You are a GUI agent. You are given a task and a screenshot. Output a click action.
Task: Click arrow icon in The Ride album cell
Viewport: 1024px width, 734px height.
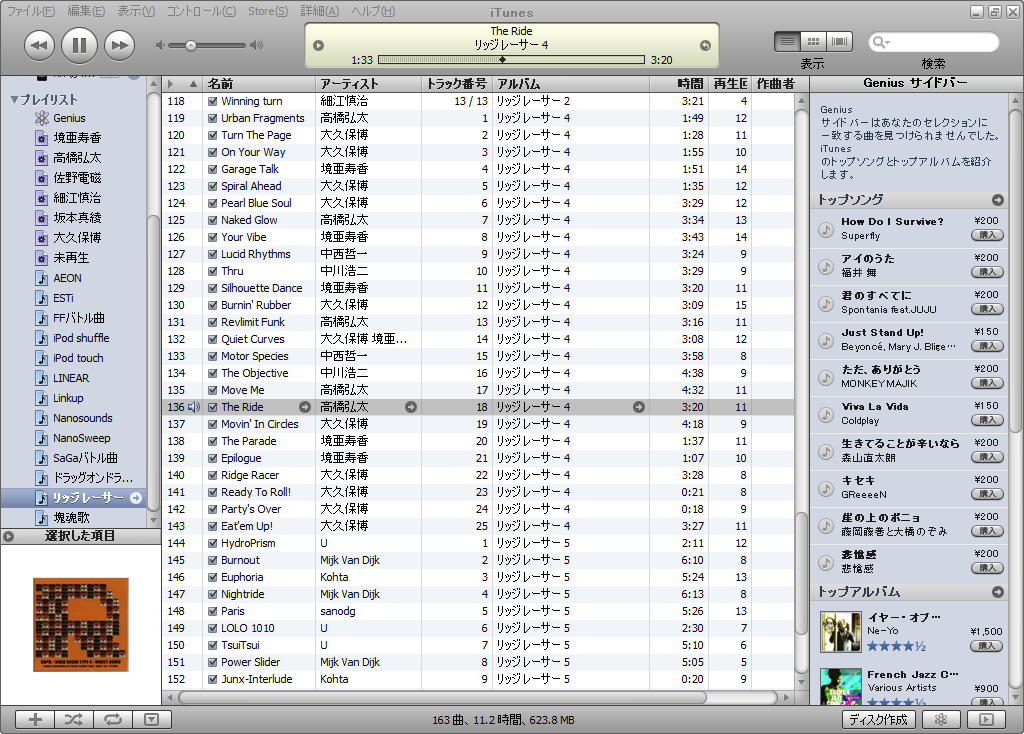coord(639,407)
